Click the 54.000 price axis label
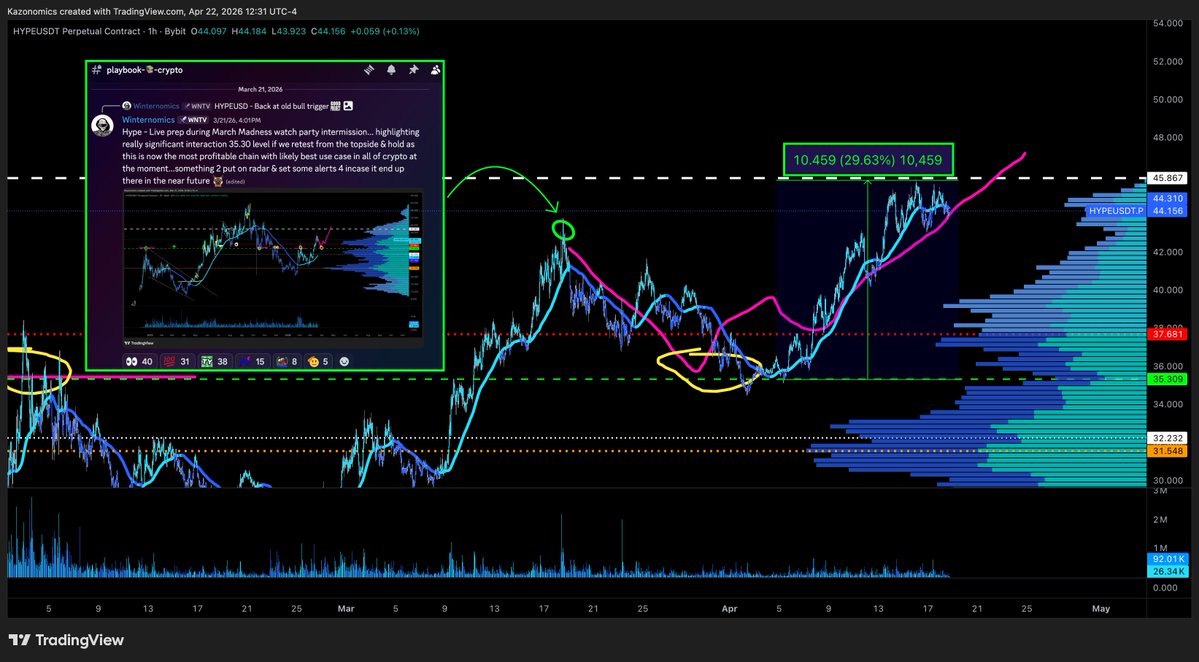This screenshot has width=1199, height=662. [1168, 24]
